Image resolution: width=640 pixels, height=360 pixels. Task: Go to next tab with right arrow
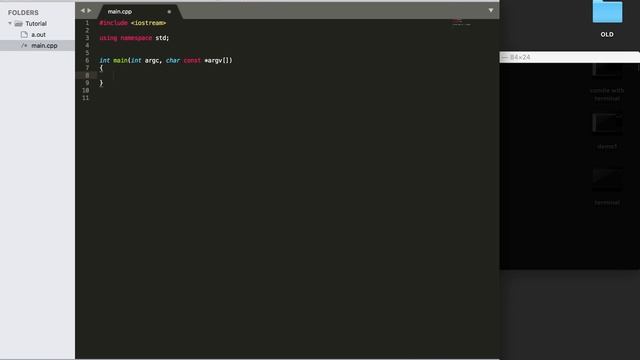89,11
